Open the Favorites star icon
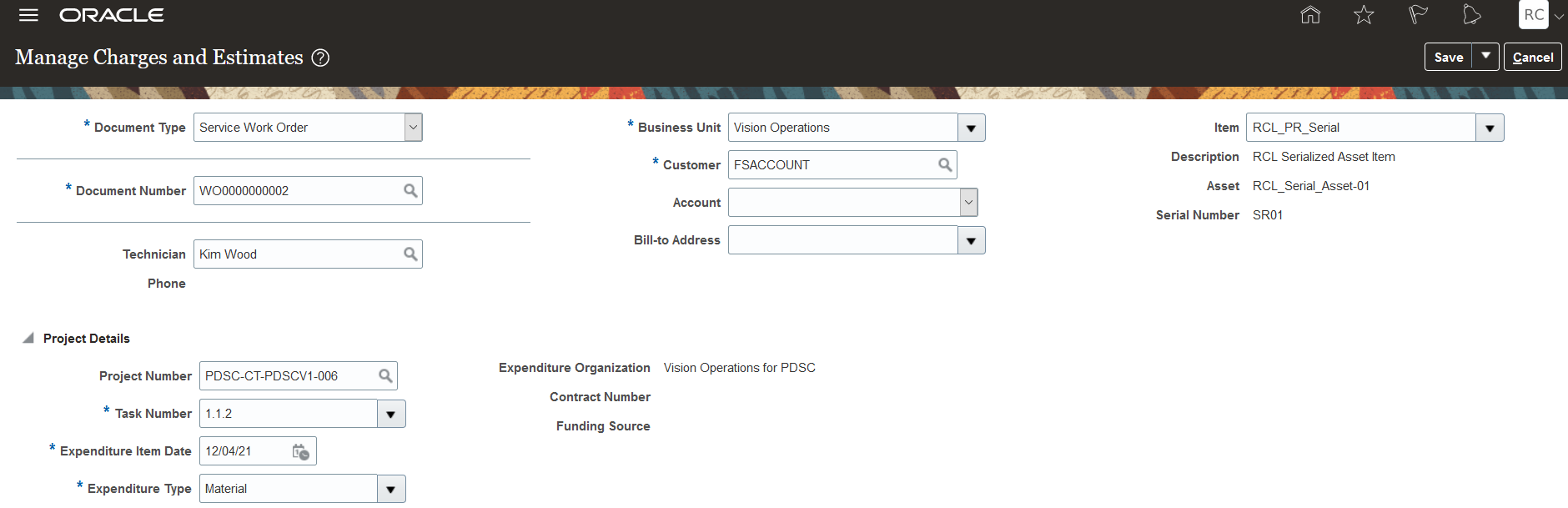Screen dimensions: 1568x508 click(1364, 15)
